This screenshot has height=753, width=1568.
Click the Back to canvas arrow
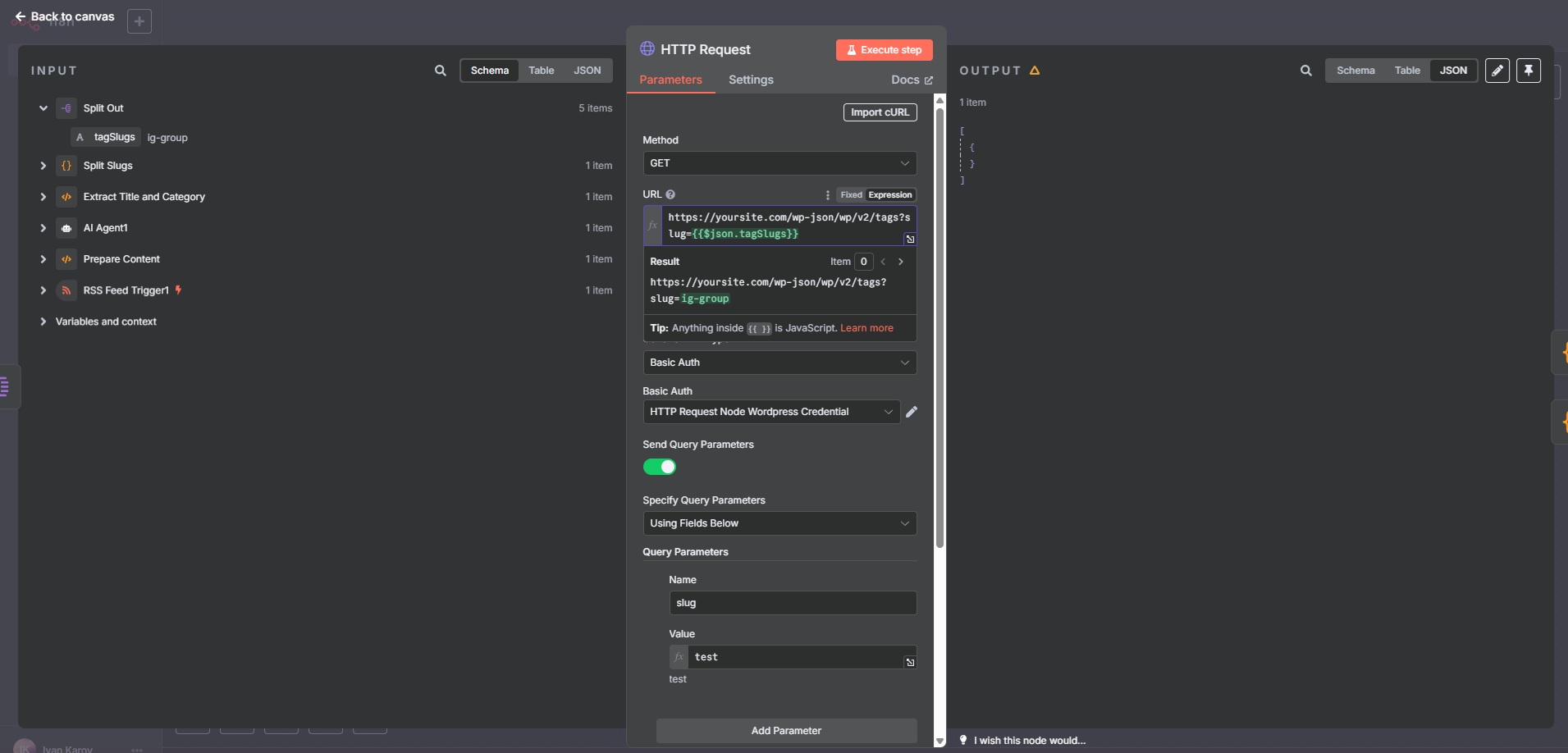click(x=21, y=16)
